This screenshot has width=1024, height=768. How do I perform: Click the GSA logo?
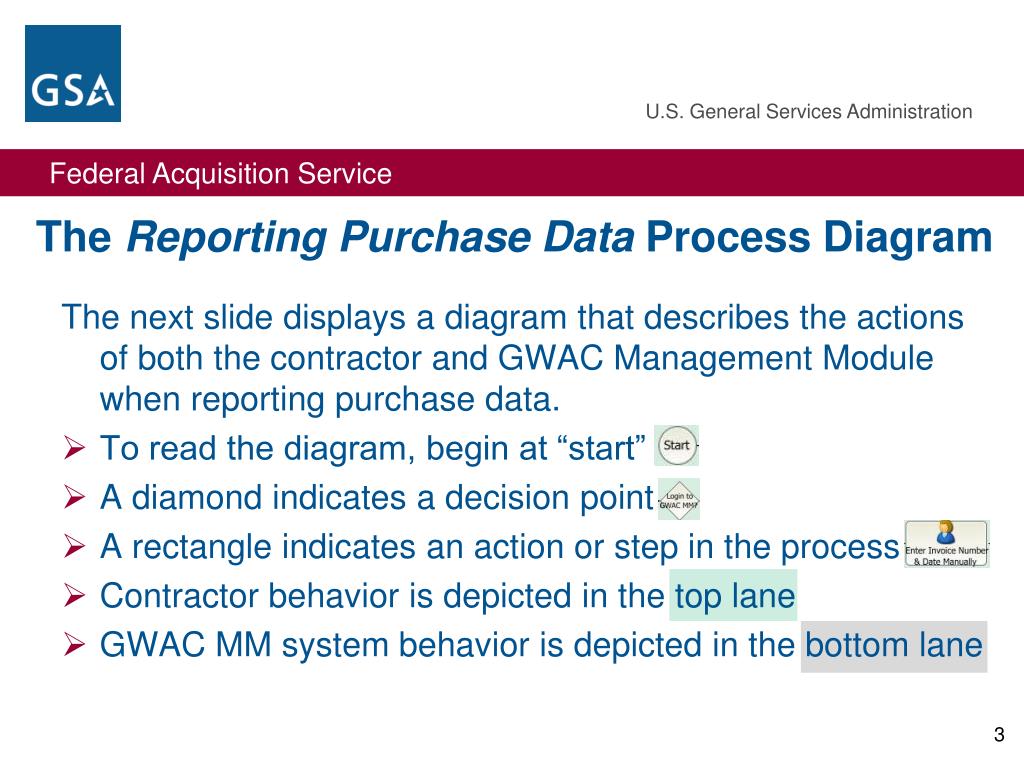click(72, 73)
